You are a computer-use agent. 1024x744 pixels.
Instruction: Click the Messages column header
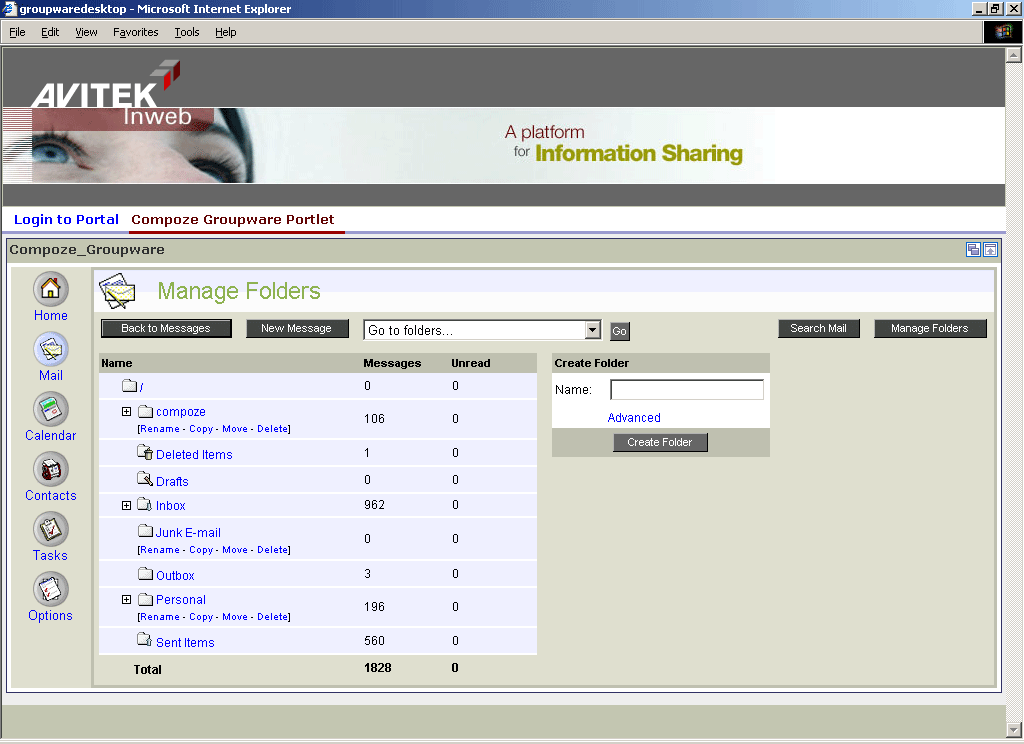click(x=392, y=363)
